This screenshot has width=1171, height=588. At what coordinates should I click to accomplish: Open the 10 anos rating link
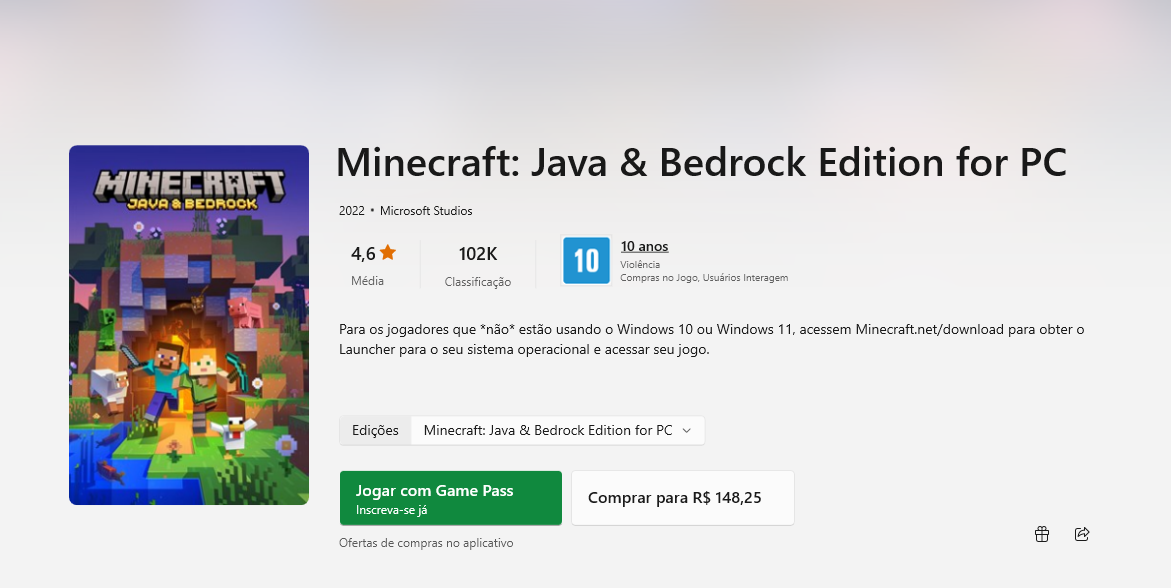pyautogui.click(x=644, y=247)
